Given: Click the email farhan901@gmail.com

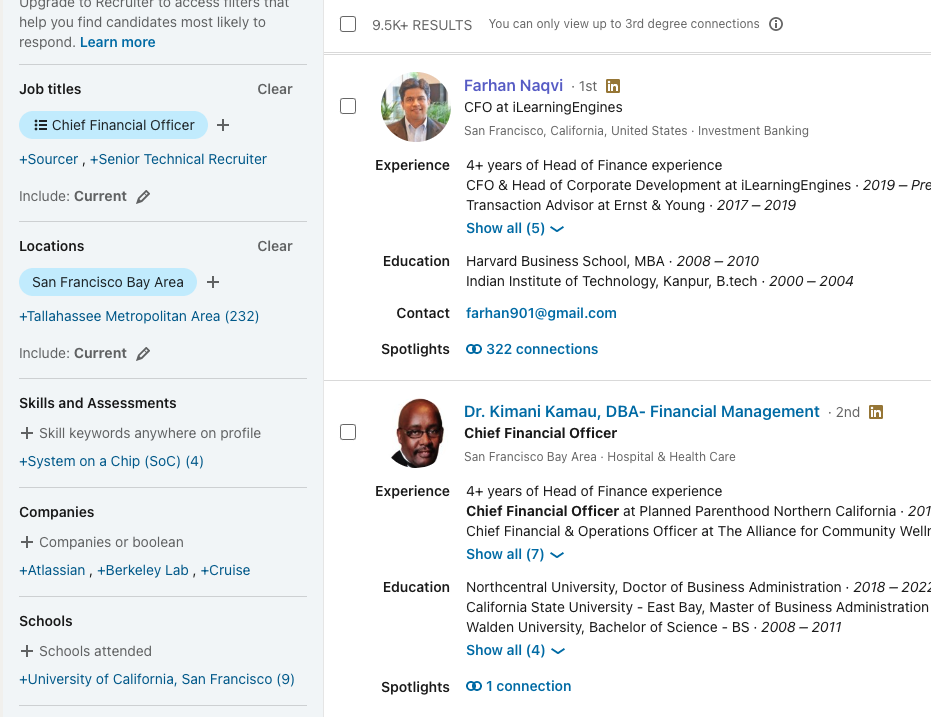Looking at the screenshot, I should (541, 313).
